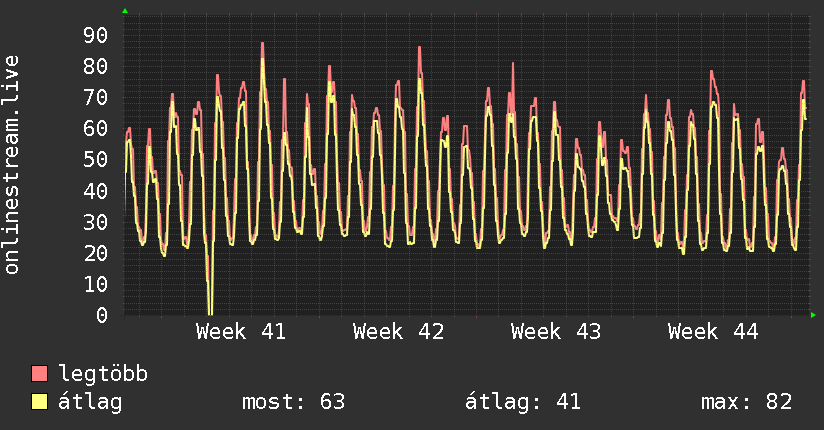Screen dimensions: 824x430
Task: Click the 60 y-axis tick label
Action: (x=96, y=128)
